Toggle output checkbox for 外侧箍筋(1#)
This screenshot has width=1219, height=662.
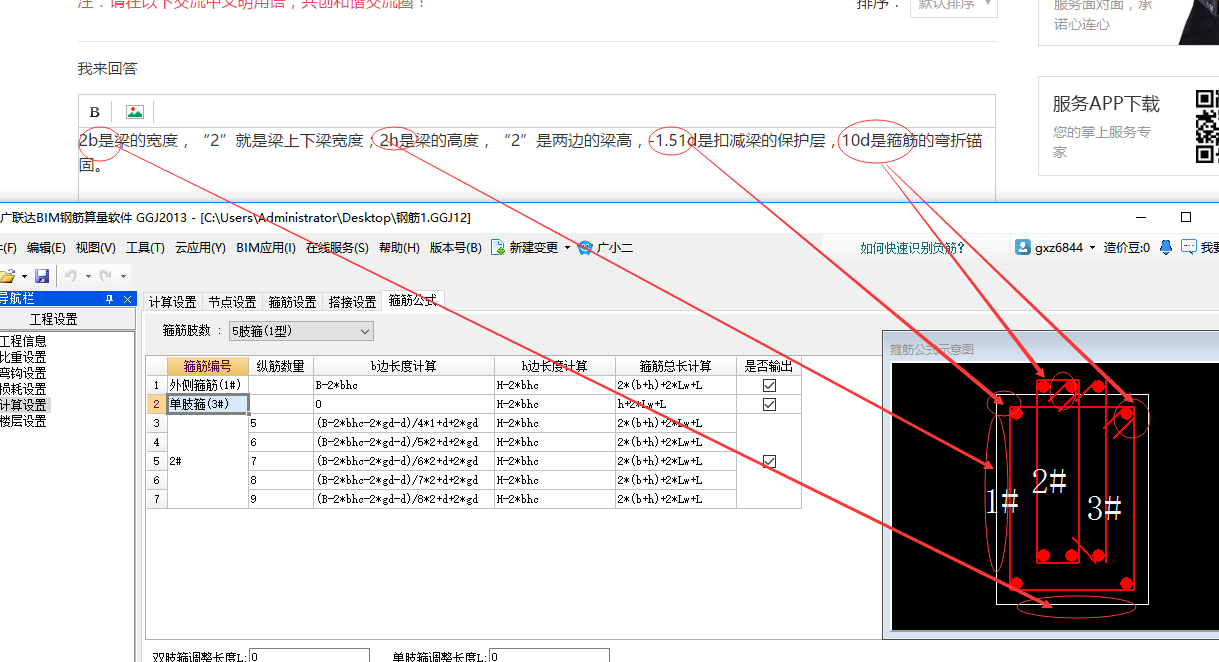[769, 385]
